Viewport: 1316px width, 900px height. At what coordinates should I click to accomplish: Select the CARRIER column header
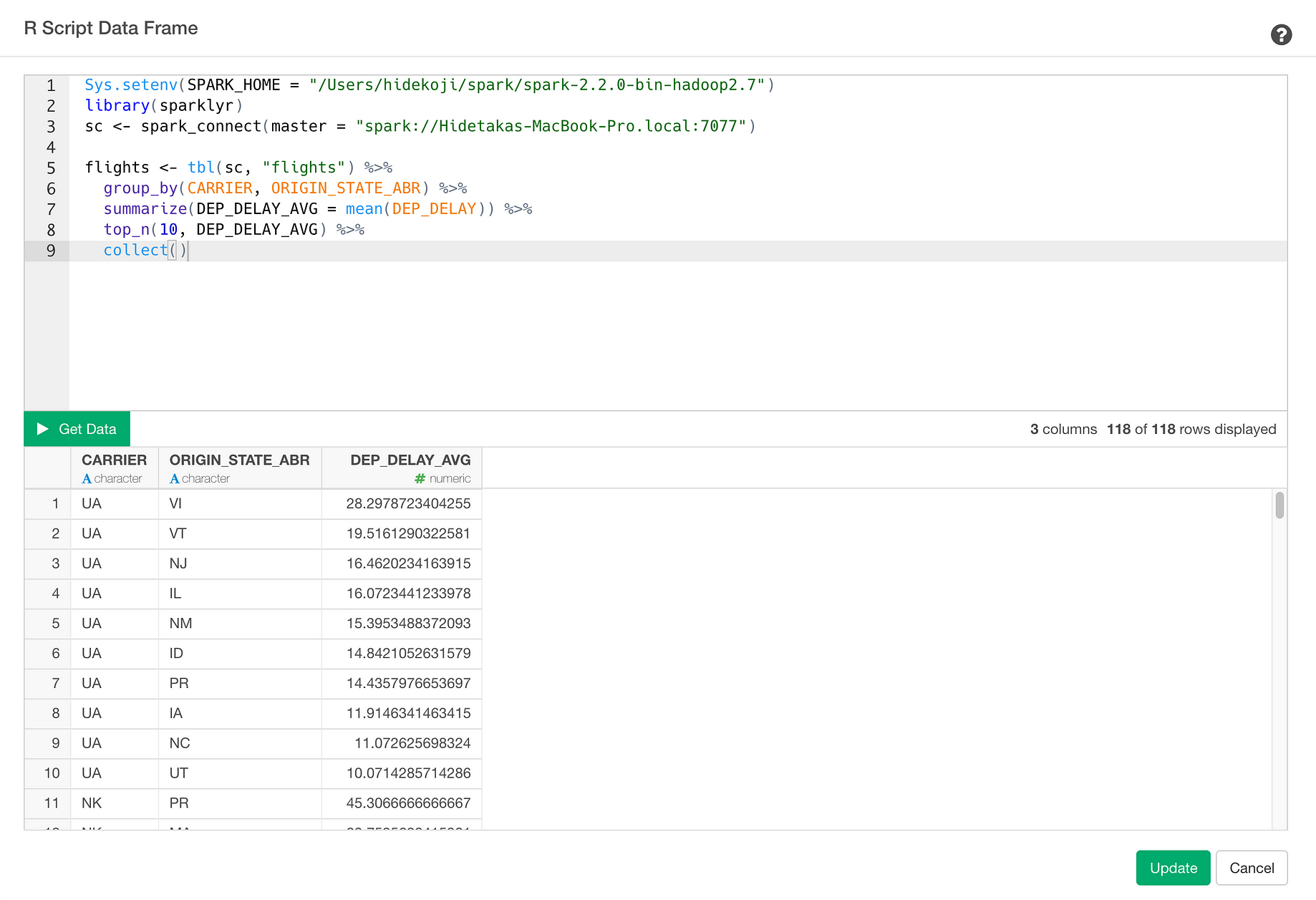tap(115, 468)
